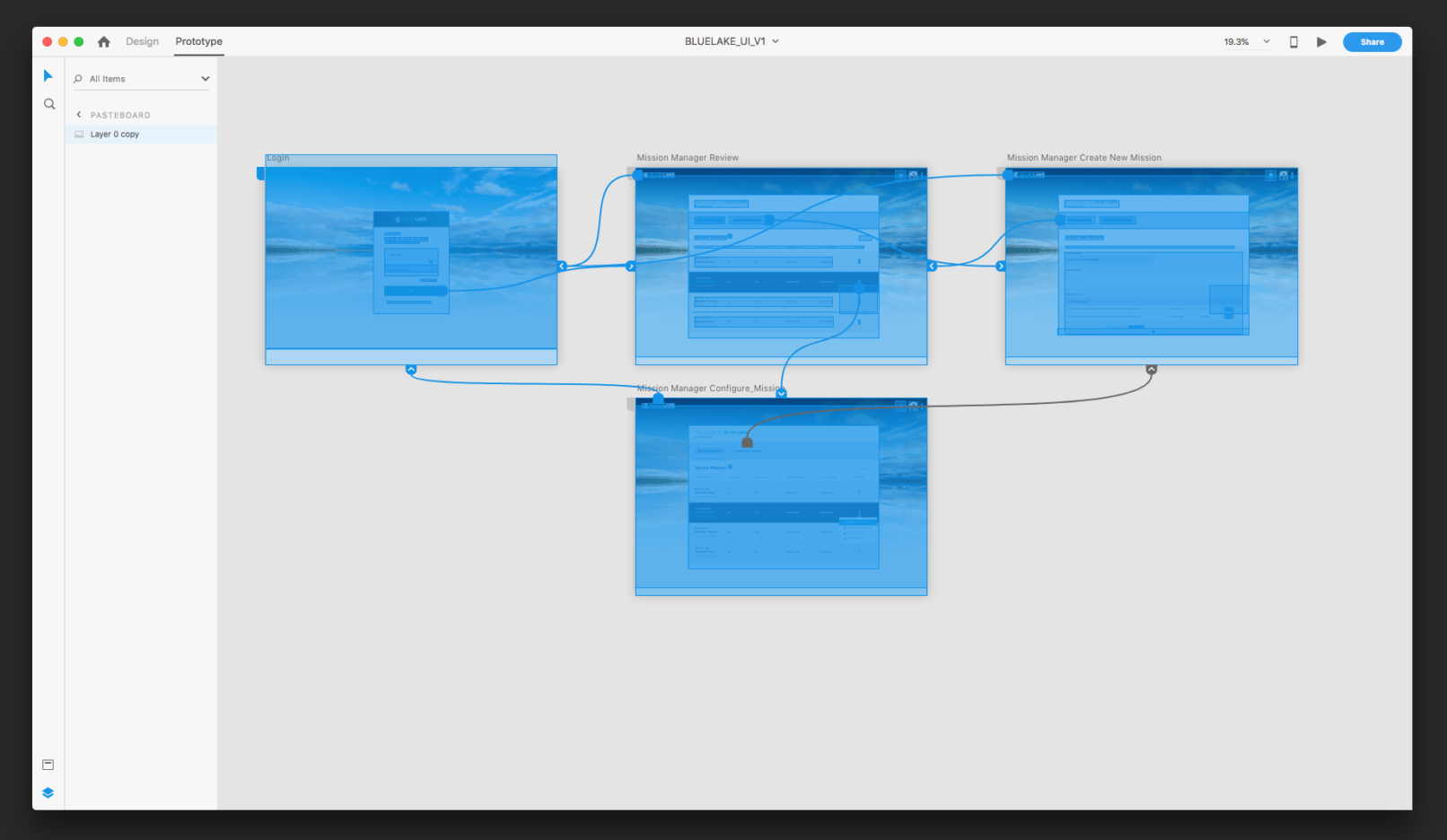Image resolution: width=1447 pixels, height=840 pixels.
Task: Click the Login artboard home flow marker
Action: click(x=261, y=173)
